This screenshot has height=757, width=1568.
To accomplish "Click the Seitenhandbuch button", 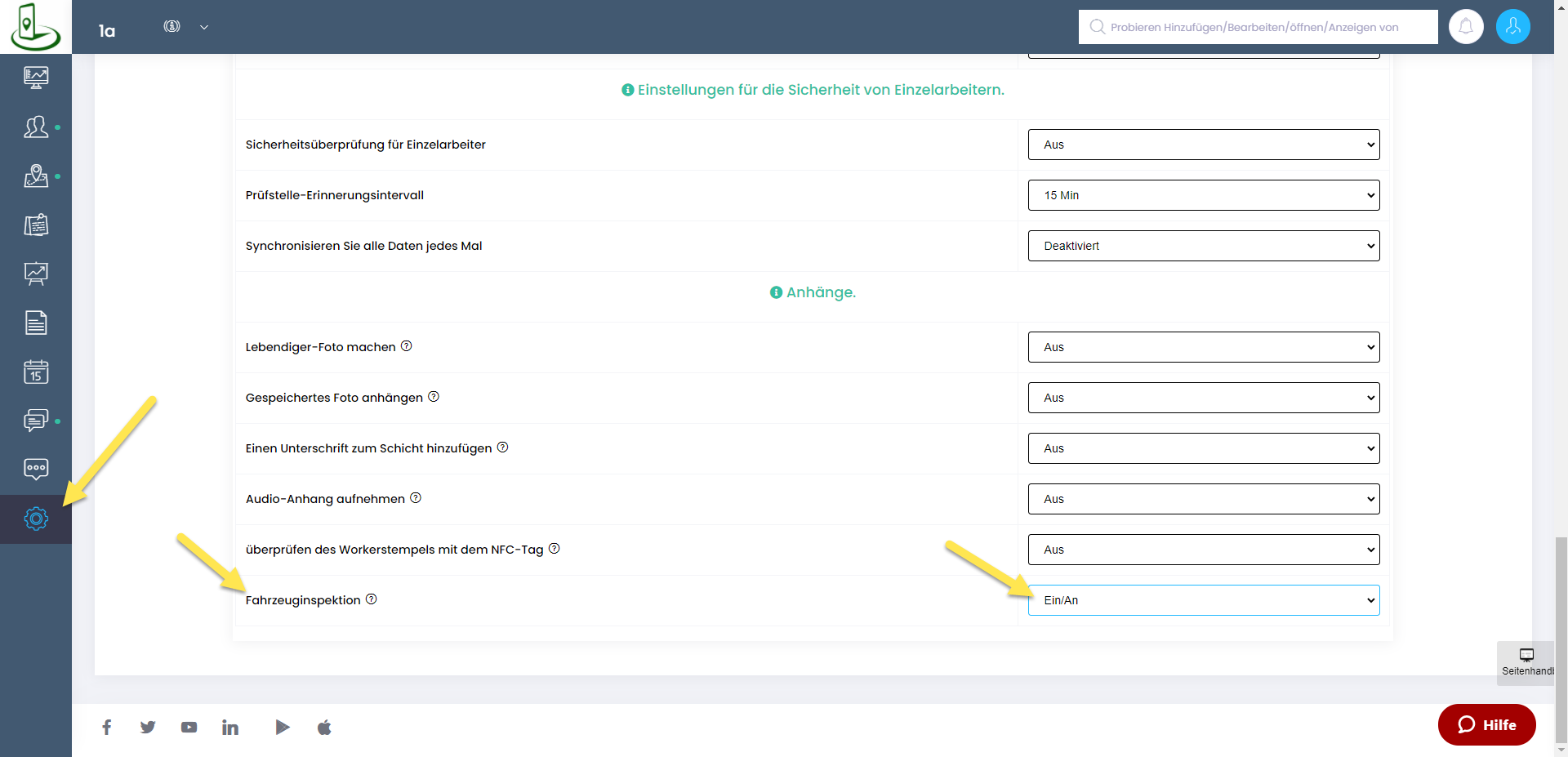I will pyautogui.click(x=1526, y=662).
